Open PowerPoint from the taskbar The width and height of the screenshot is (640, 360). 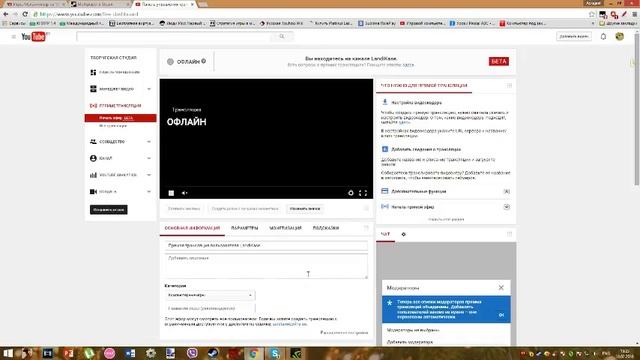pyautogui.click(x=68, y=353)
